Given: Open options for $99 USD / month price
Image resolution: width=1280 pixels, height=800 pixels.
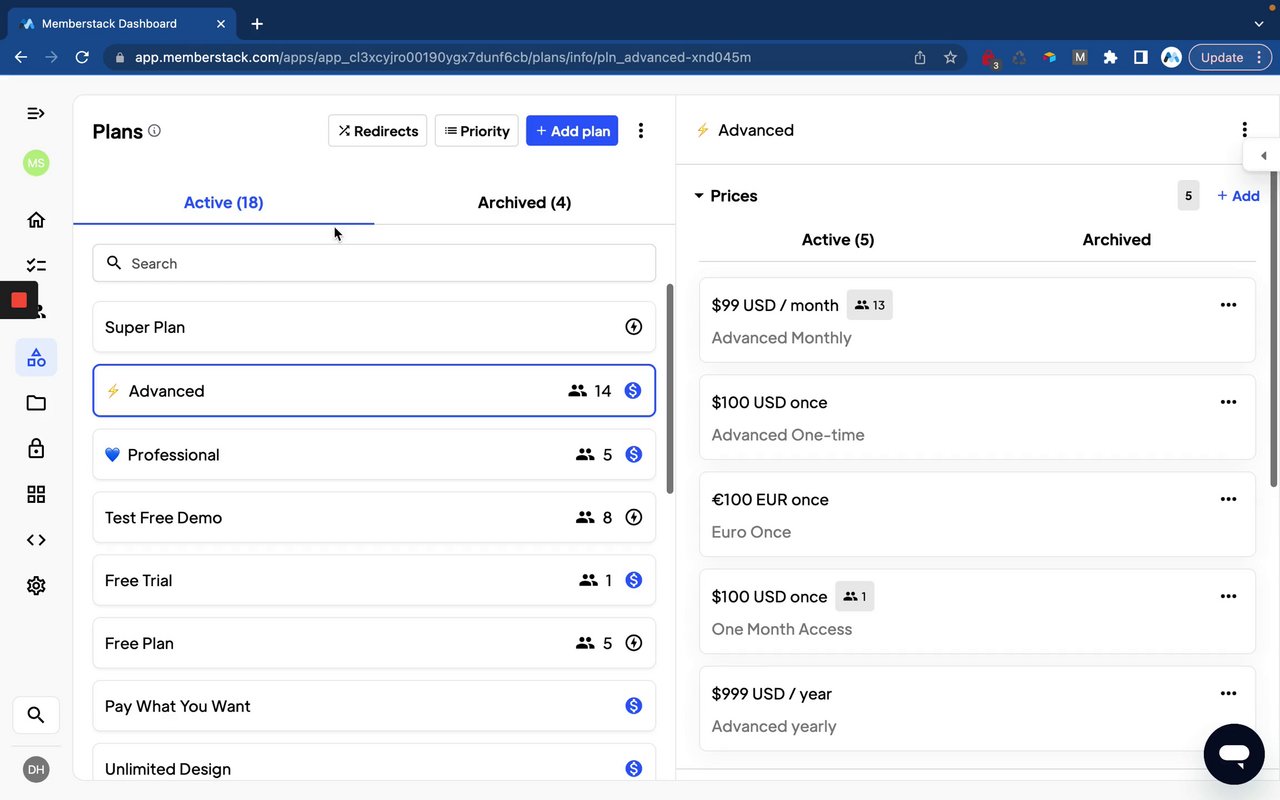Looking at the screenshot, I should point(1228,305).
